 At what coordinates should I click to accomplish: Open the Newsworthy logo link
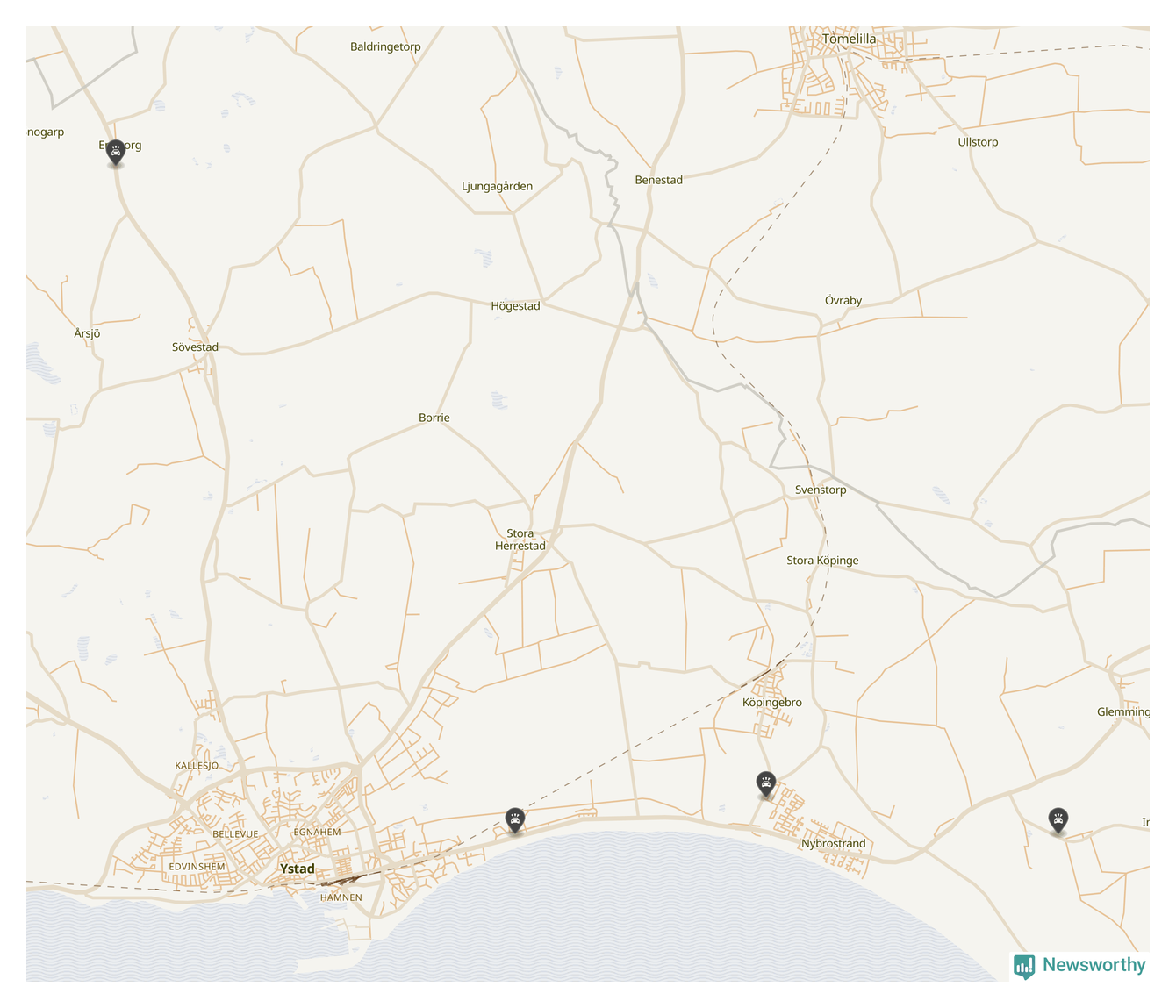[1079, 966]
